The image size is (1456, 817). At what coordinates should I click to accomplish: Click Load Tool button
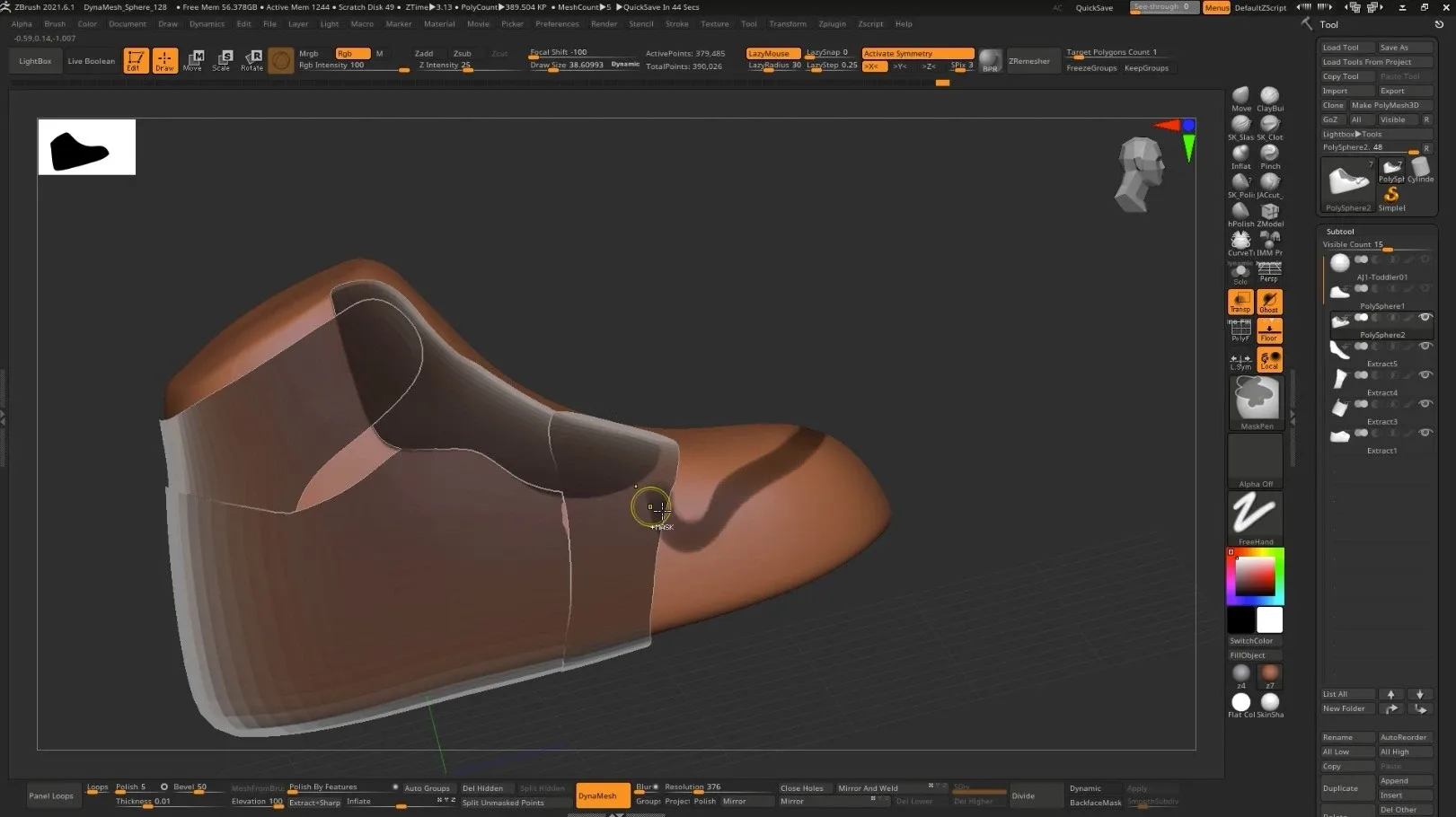pyautogui.click(x=1347, y=48)
